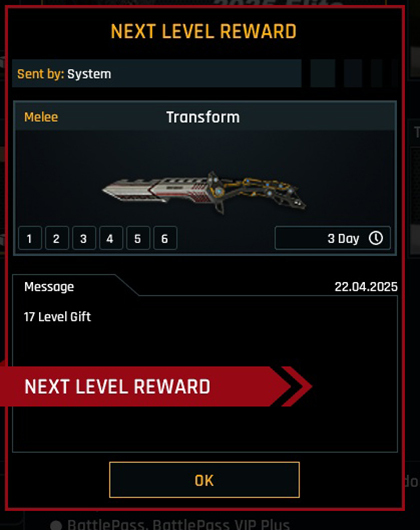Screen dimensions: 420x530
Task: Select the Message tab
Action: point(49,287)
